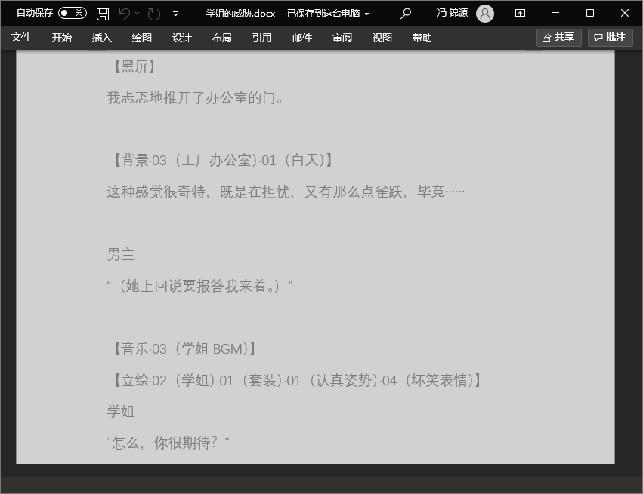Click the Save icon in title bar
The height and width of the screenshot is (494, 643).
[103, 14]
